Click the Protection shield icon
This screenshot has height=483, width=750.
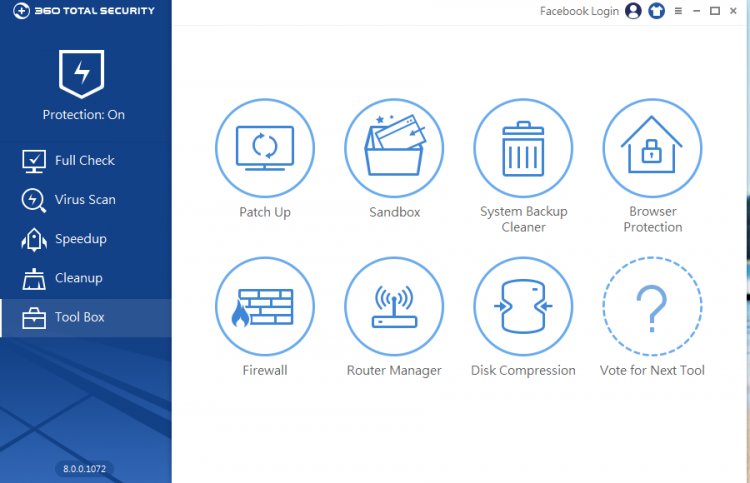click(x=82, y=74)
